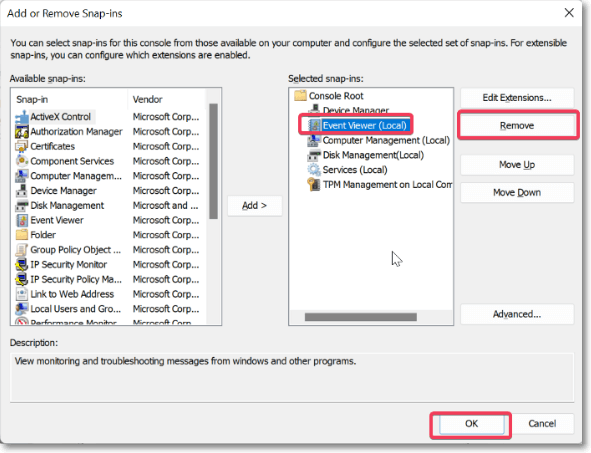Select the Certificates snap-in icon
The height and width of the screenshot is (453, 591).
coord(21,146)
